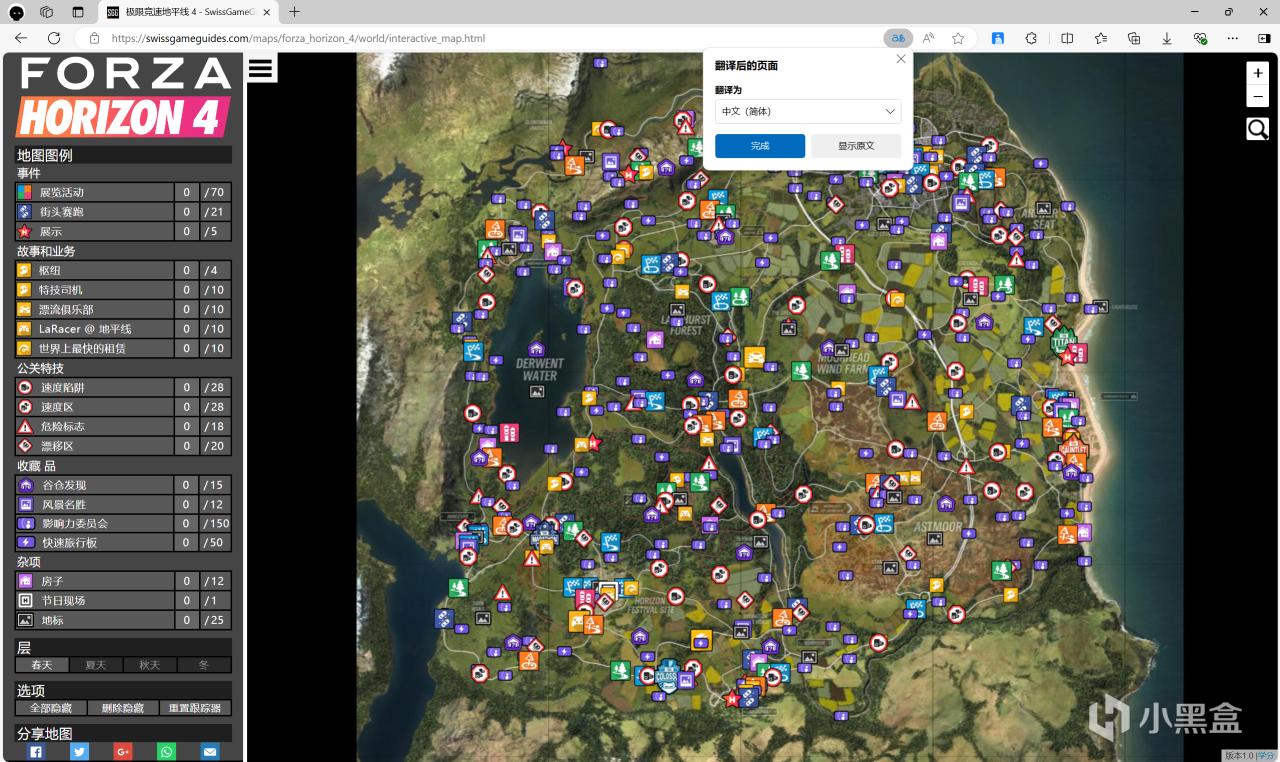Open the collections icon
This screenshot has height=762, width=1280.
1134,38
